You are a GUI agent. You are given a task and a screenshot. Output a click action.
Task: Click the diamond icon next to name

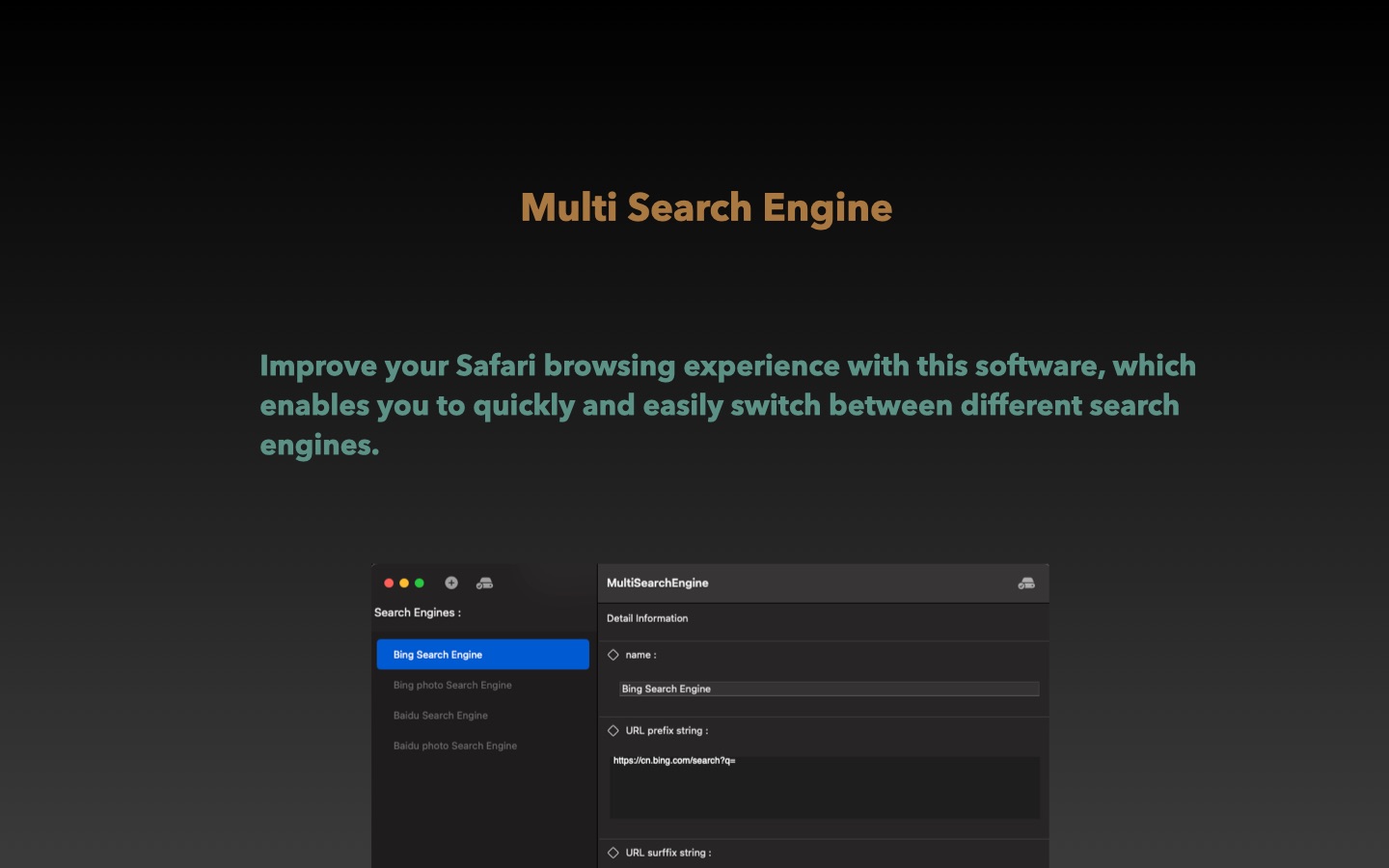click(613, 655)
